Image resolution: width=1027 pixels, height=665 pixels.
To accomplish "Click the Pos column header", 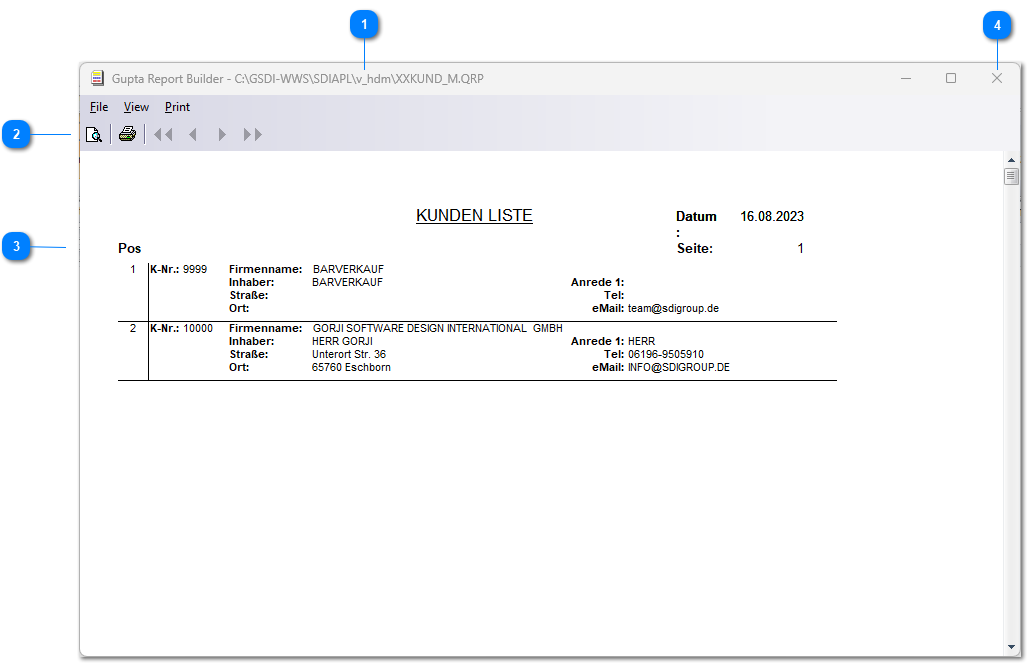I will [129, 248].
